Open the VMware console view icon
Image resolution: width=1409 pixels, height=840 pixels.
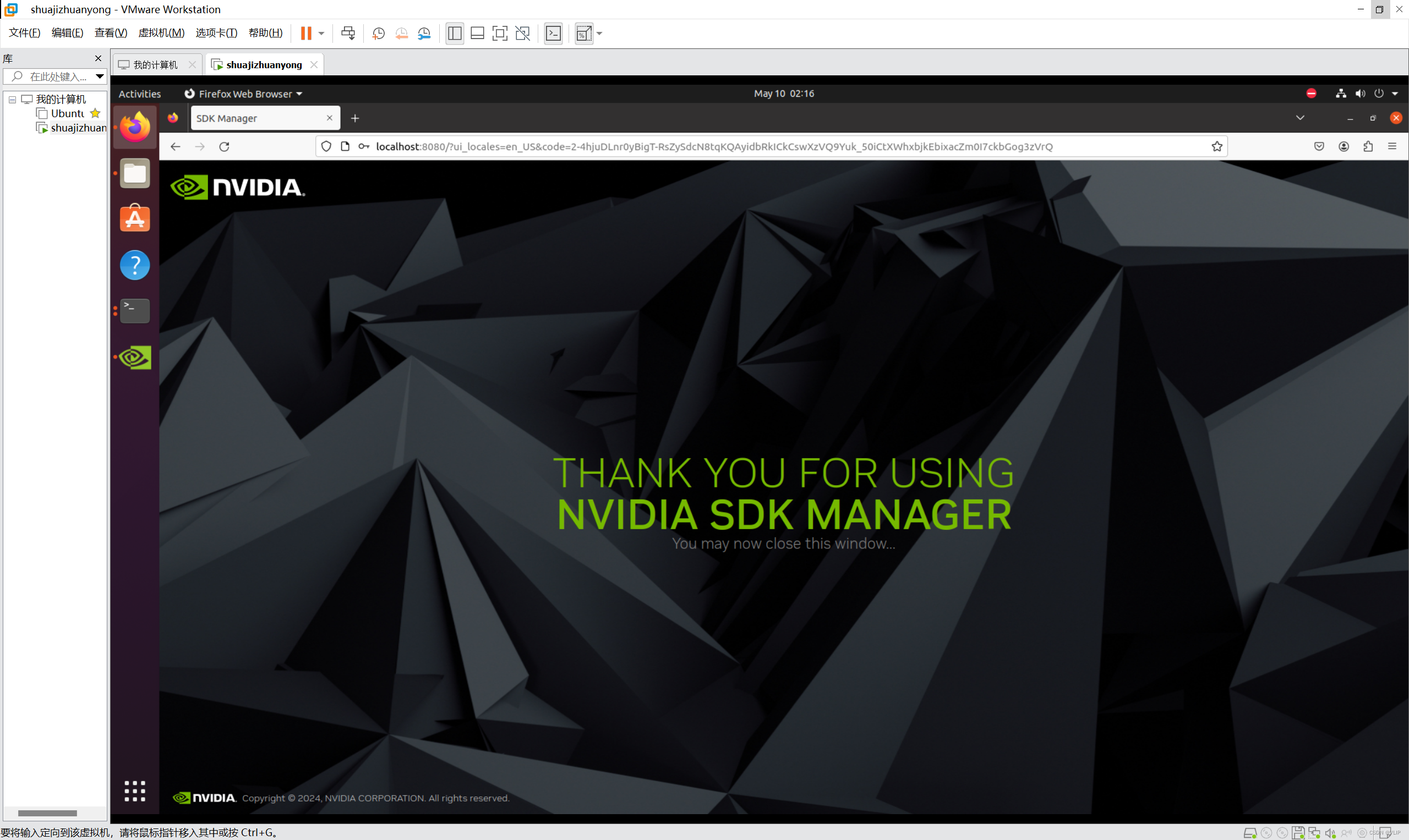coord(553,34)
